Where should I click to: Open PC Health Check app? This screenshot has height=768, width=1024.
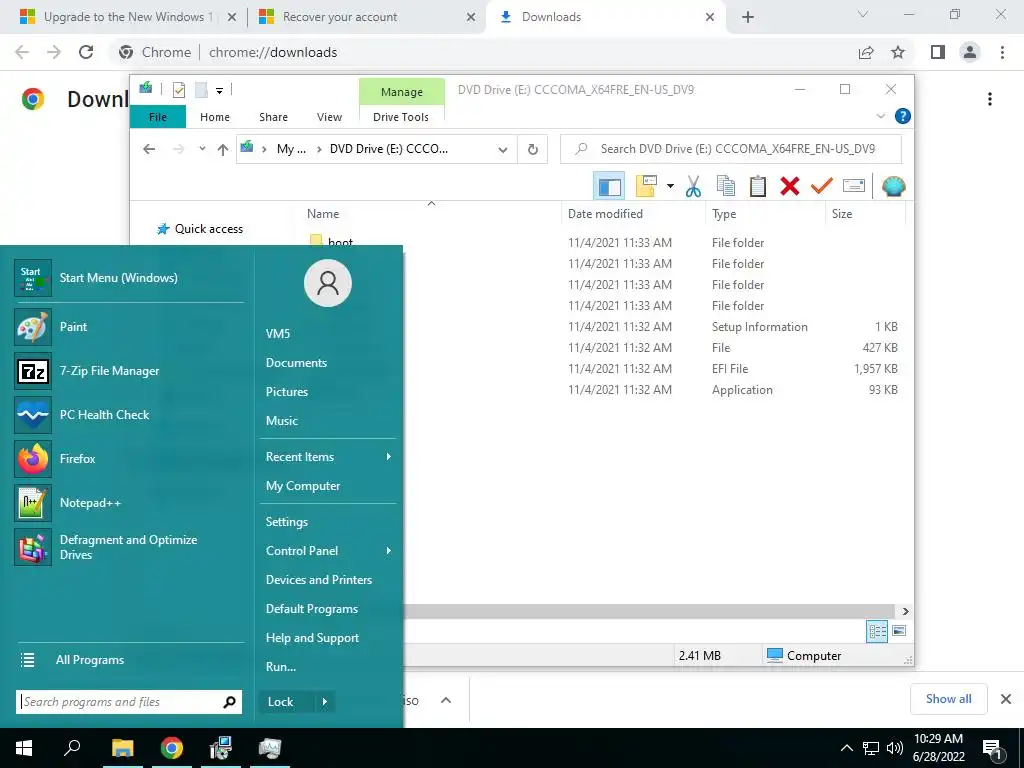[129, 415]
